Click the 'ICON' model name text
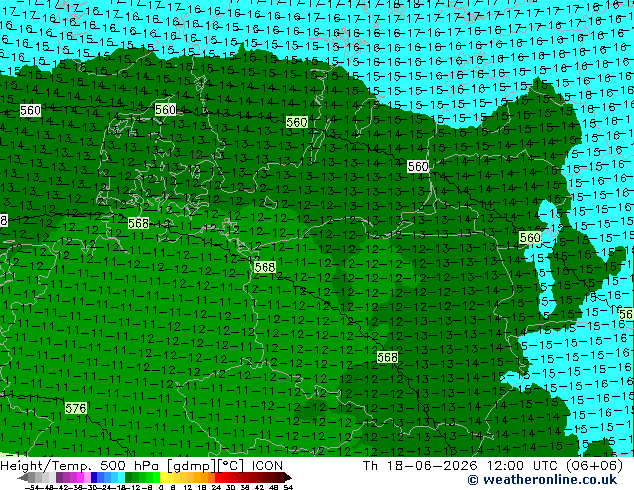The width and height of the screenshot is (634, 490). coord(267,466)
